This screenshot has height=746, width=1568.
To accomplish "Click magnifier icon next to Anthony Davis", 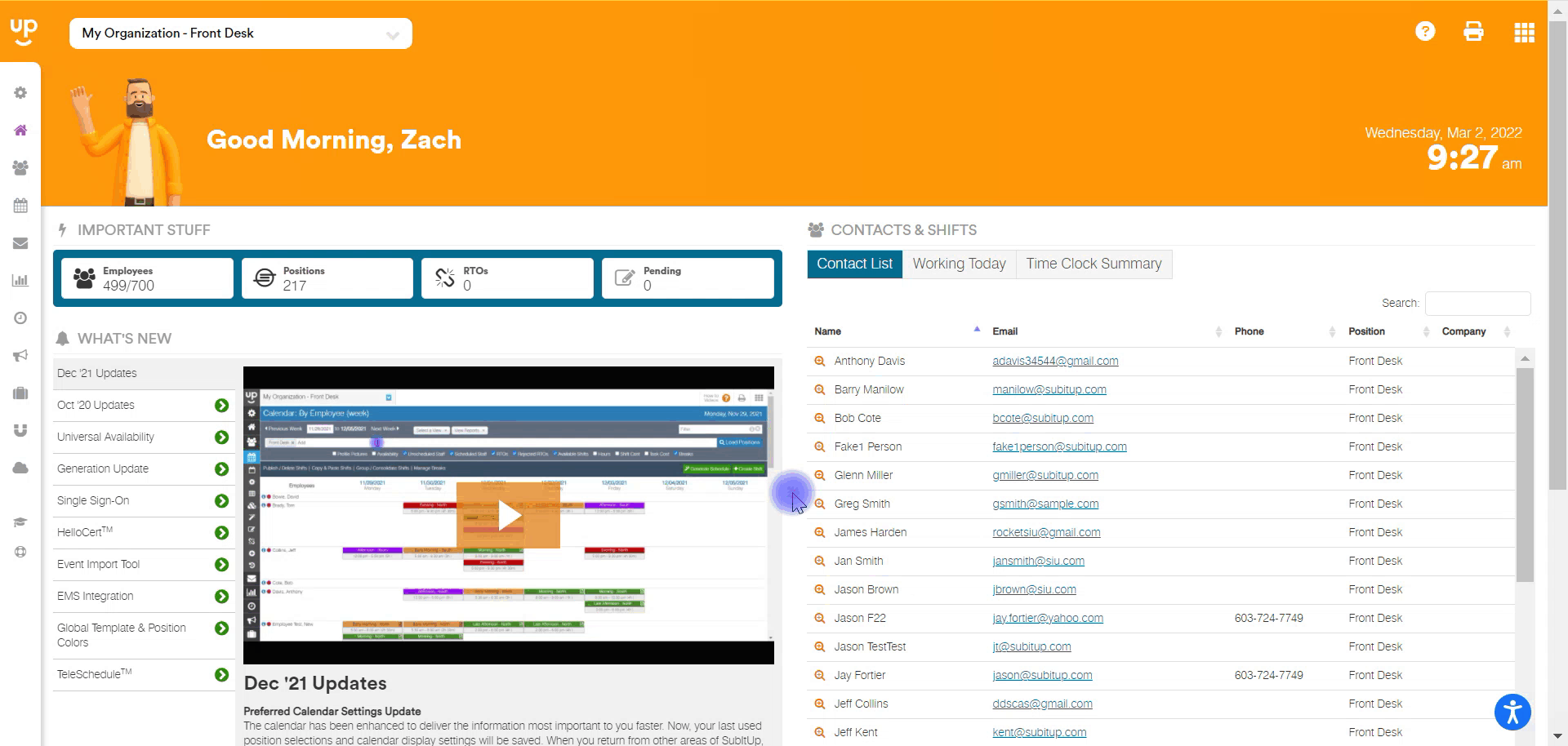I will [819, 362].
